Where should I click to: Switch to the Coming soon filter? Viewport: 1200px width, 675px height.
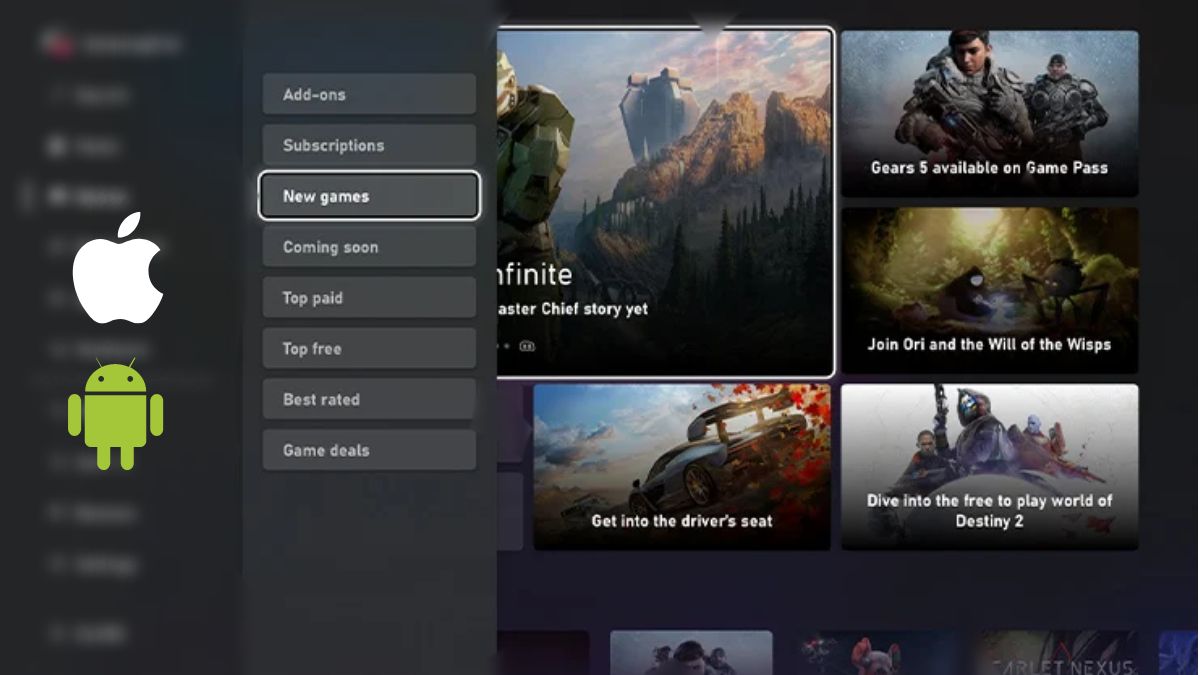click(368, 246)
